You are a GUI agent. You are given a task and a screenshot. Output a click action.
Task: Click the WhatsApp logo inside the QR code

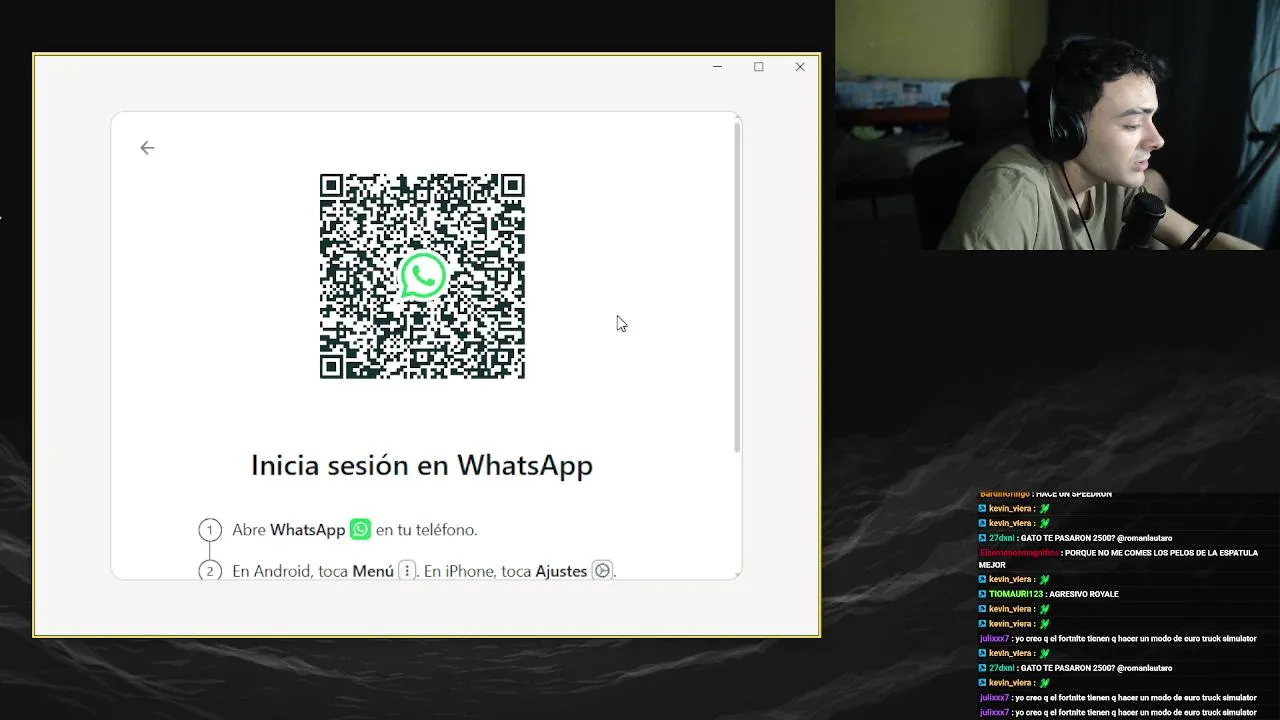pyautogui.click(x=422, y=276)
